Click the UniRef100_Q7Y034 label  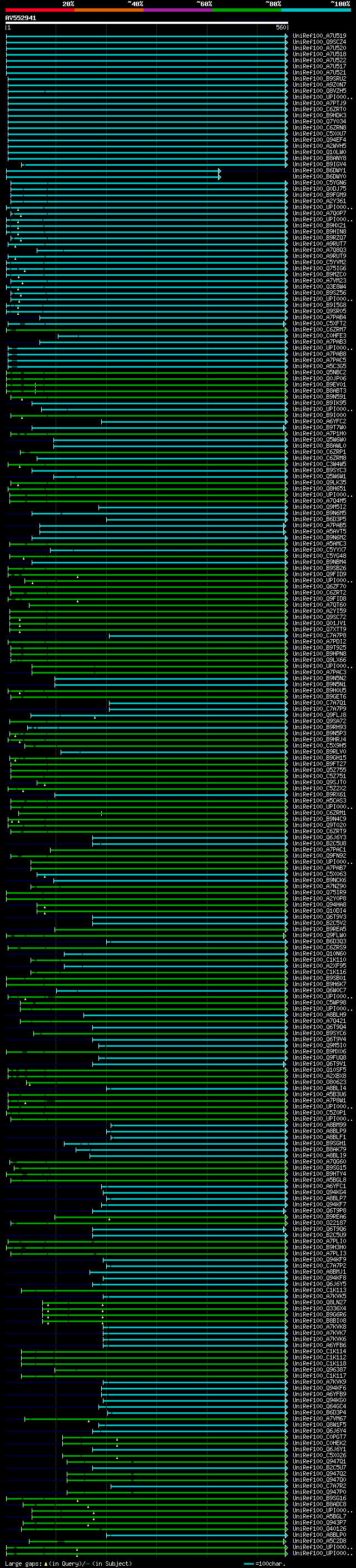(319, 121)
